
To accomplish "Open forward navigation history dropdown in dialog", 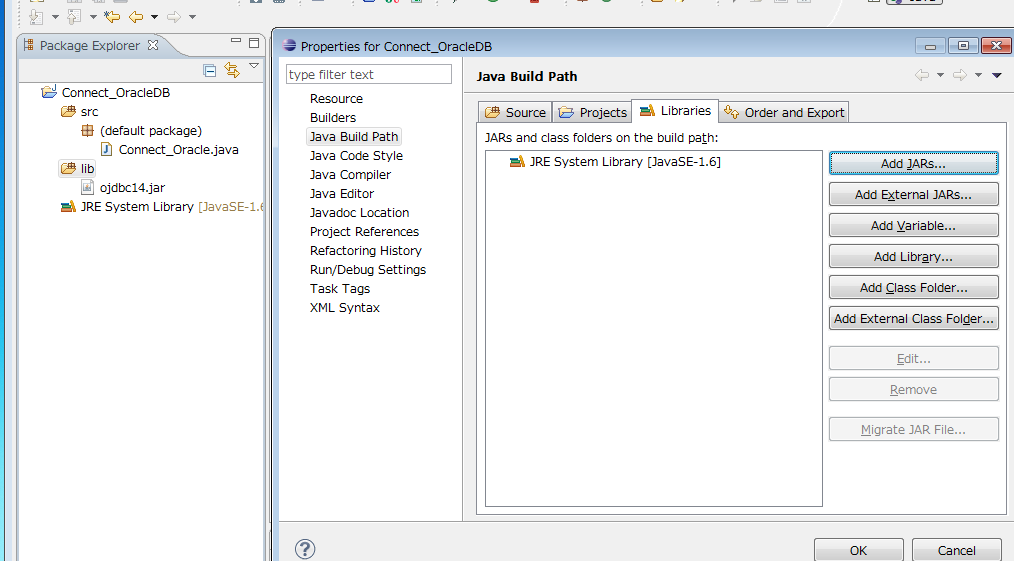I will click(x=978, y=76).
